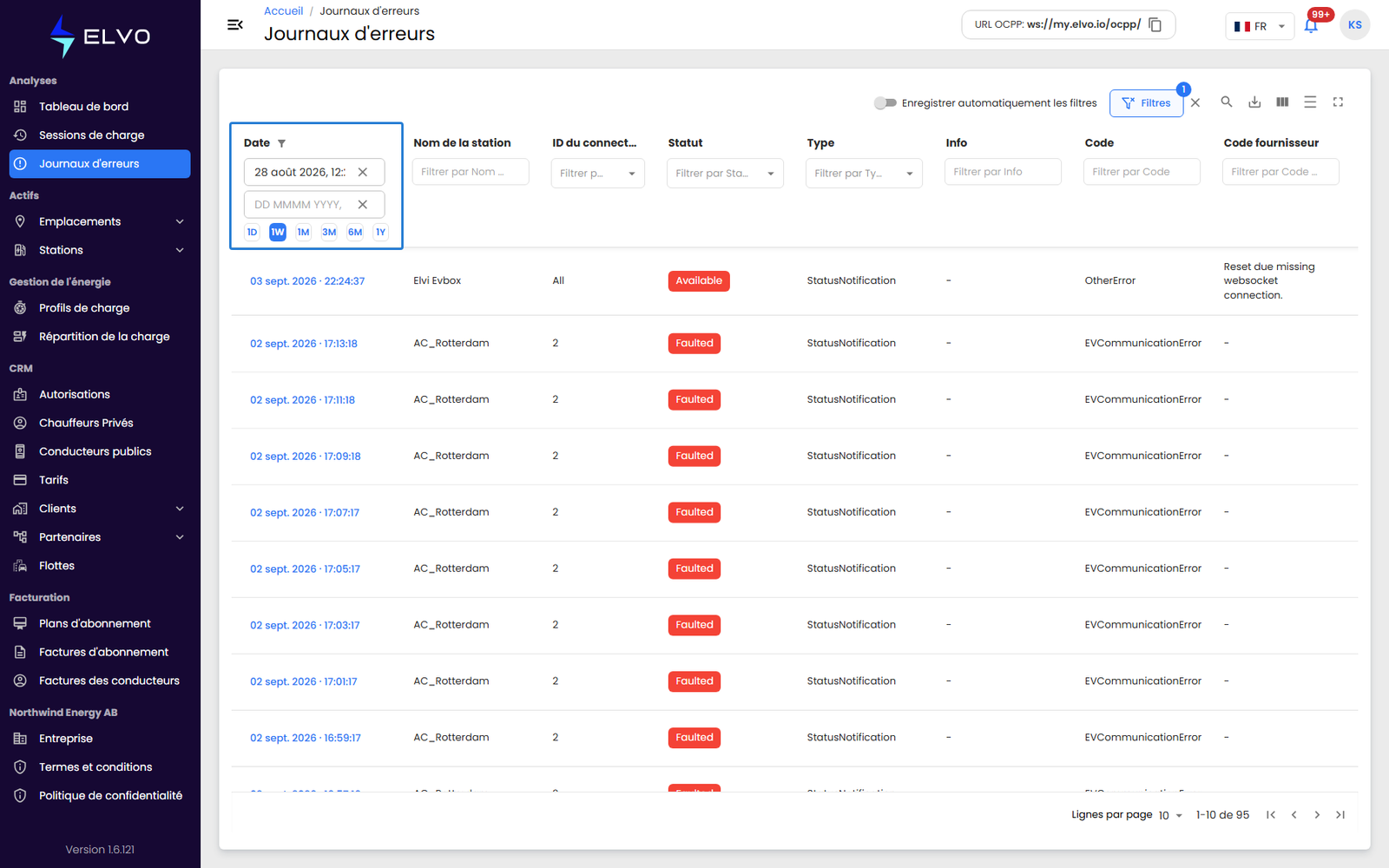Expand the Emplacements sidebar menu
This screenshot has width=1389, height=868.
click(100, 221)
